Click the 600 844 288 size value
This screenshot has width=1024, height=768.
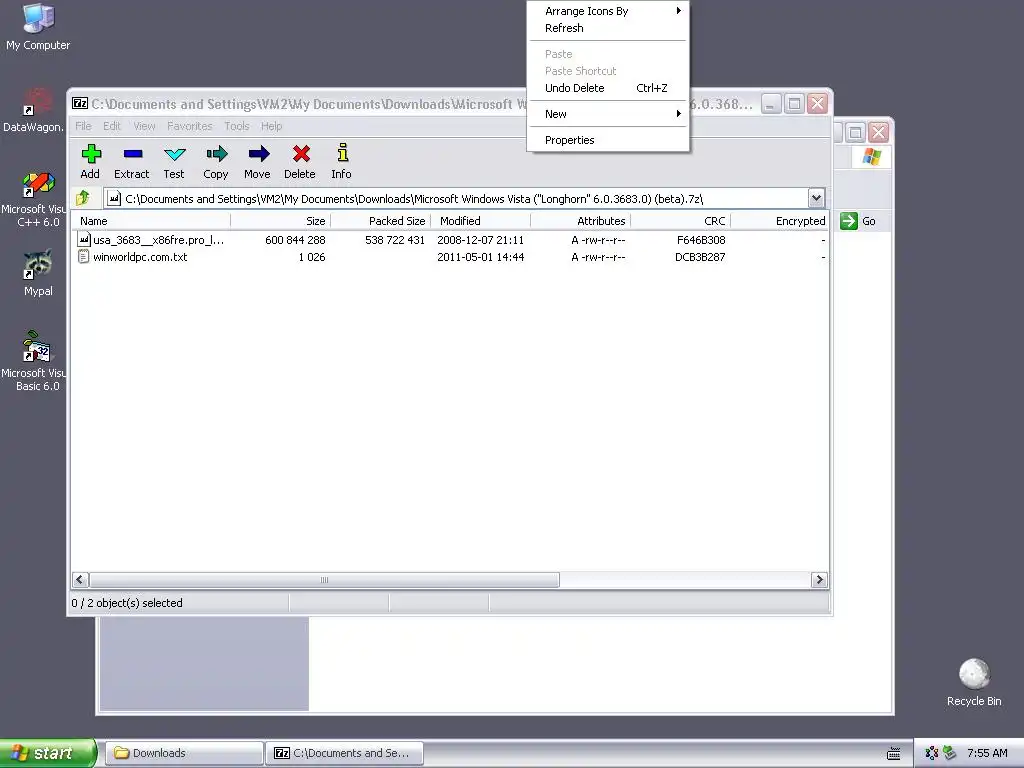click(x=295, y=240)
